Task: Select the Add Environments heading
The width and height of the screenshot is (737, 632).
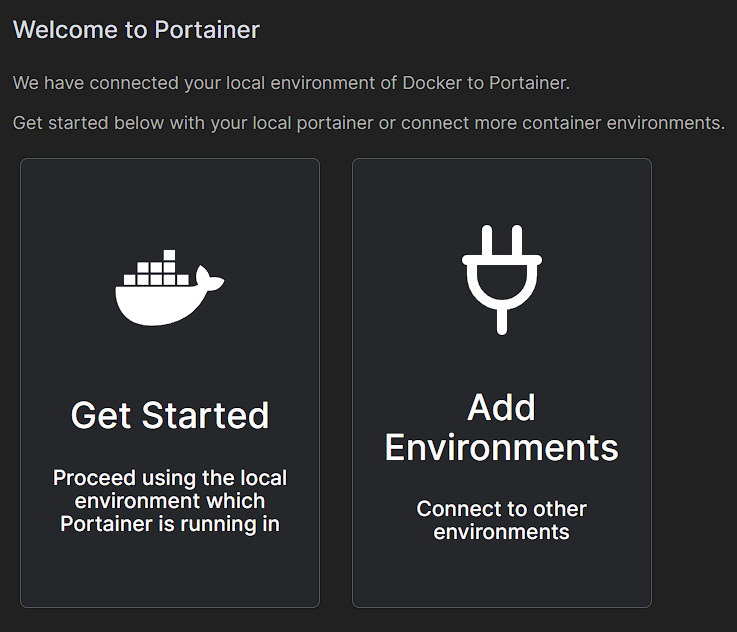Action: [502, 428]
